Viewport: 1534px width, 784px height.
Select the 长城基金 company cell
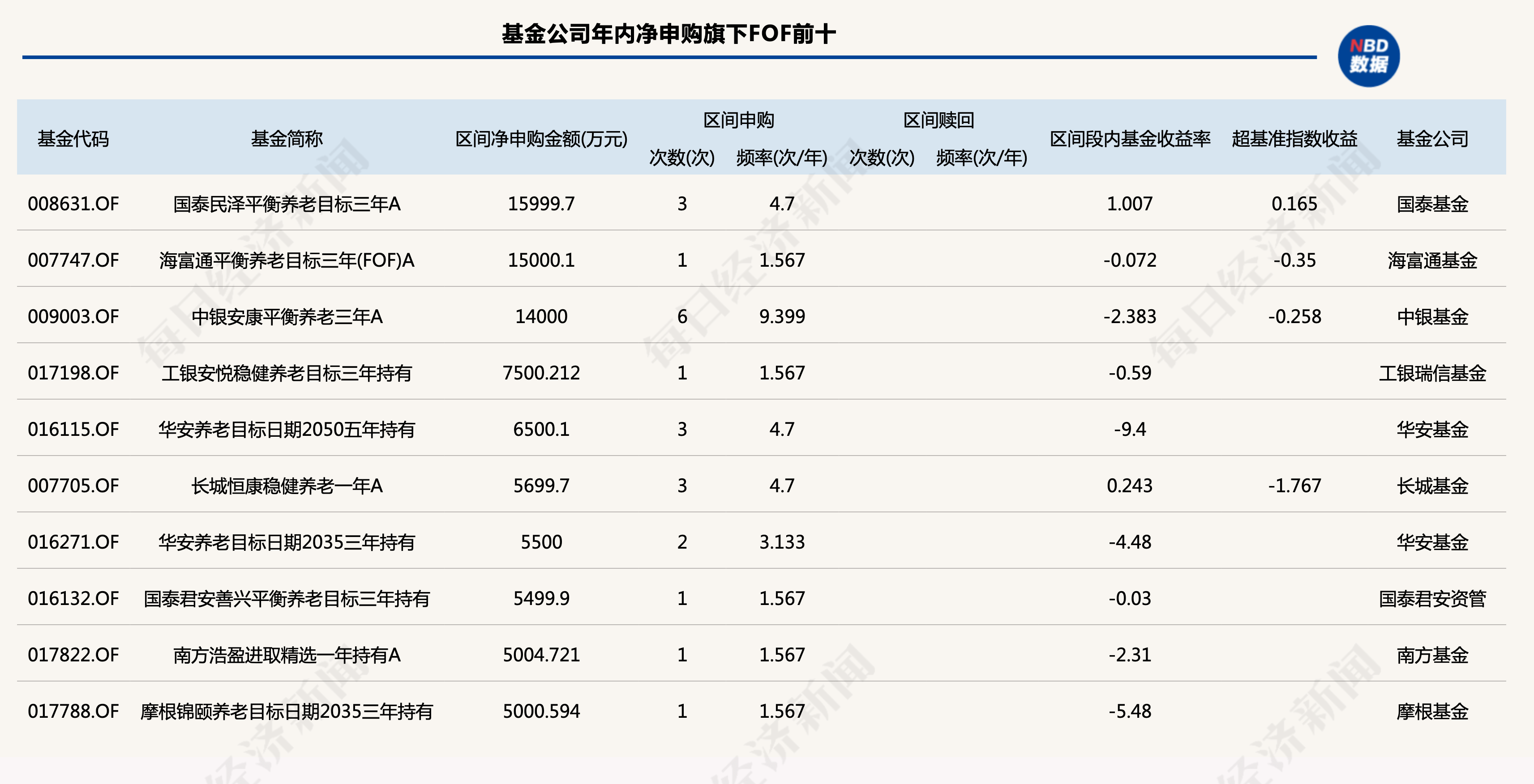tap(1432, 486)
